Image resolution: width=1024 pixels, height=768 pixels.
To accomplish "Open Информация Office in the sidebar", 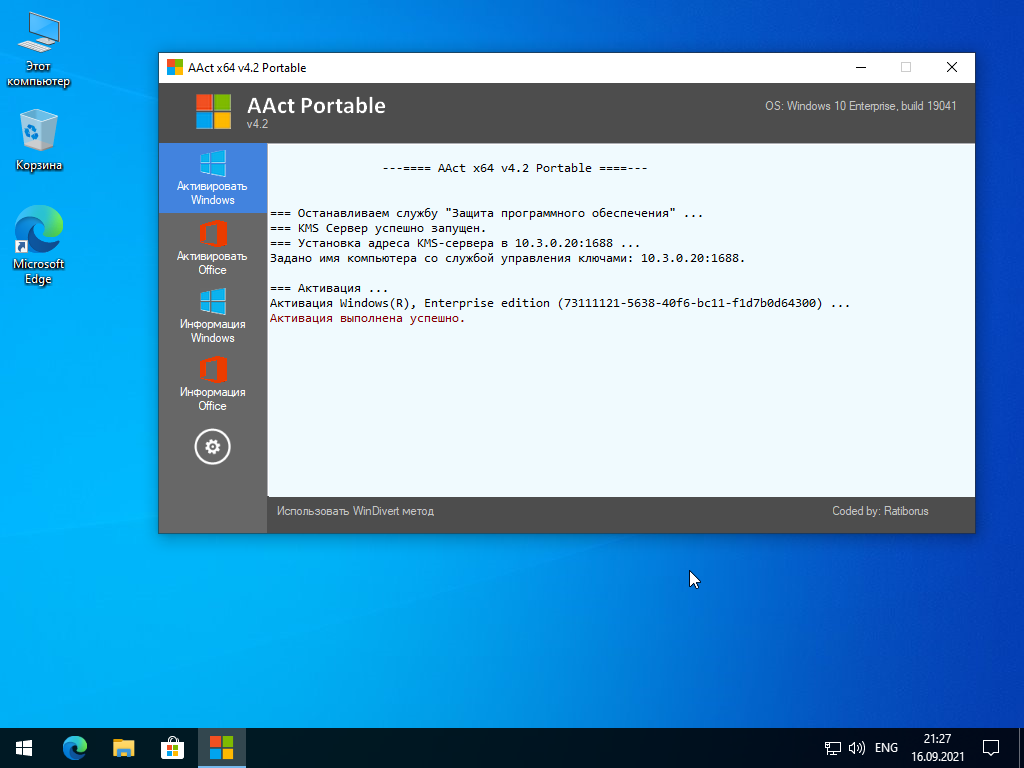I will [x=212, y=384].
